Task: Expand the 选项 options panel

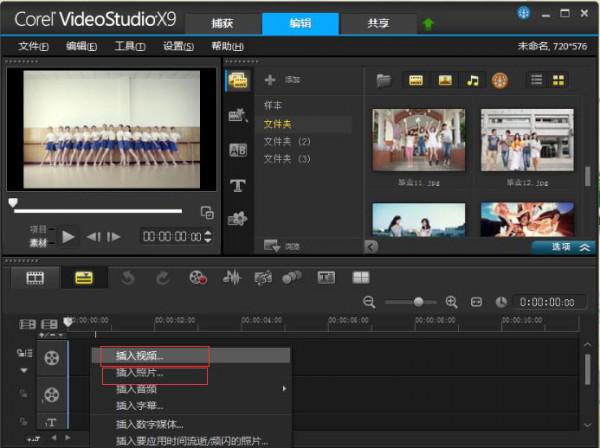Action: (x=560, y=246)
